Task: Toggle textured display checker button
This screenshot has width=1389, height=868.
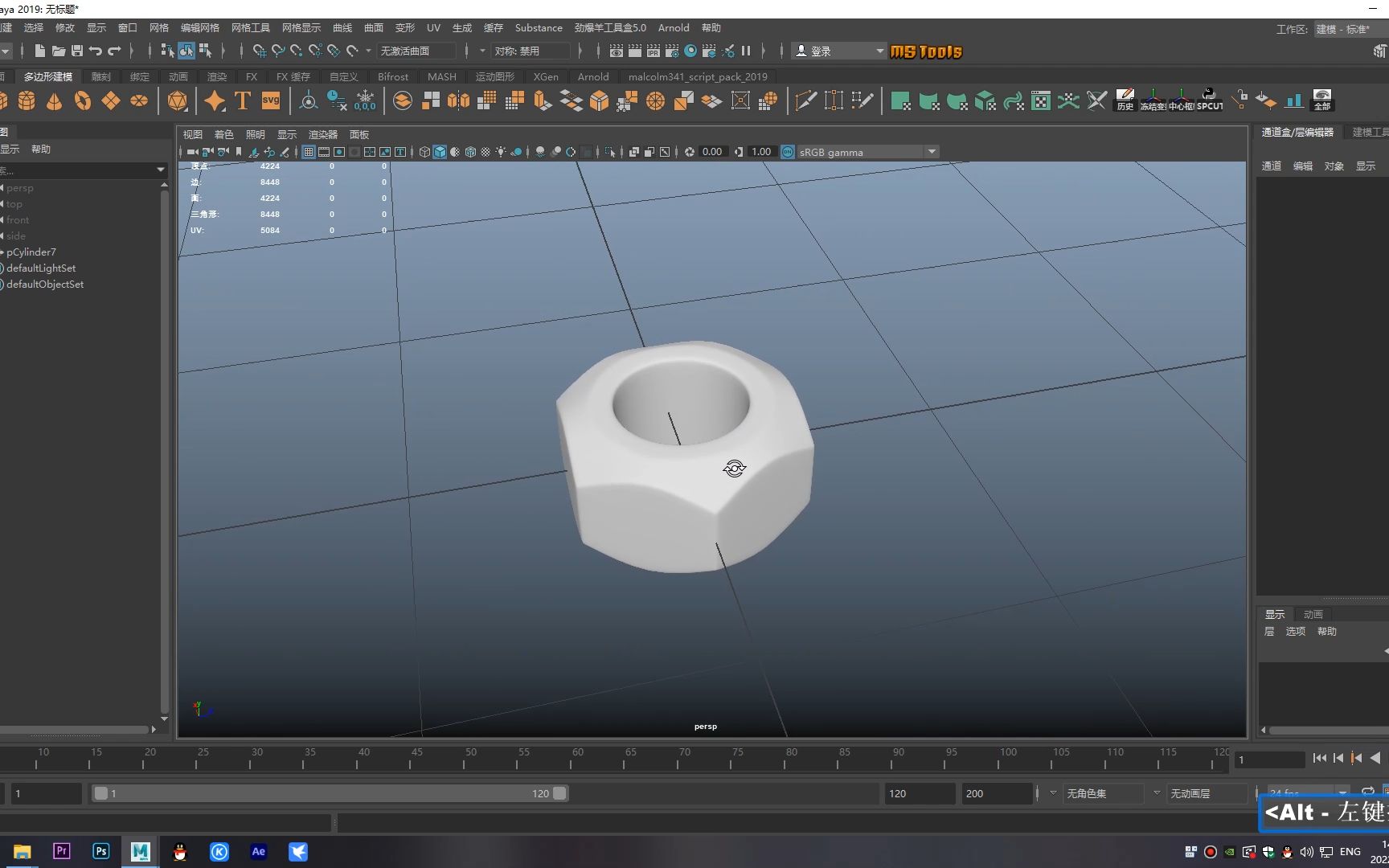Action: (486, 152)
